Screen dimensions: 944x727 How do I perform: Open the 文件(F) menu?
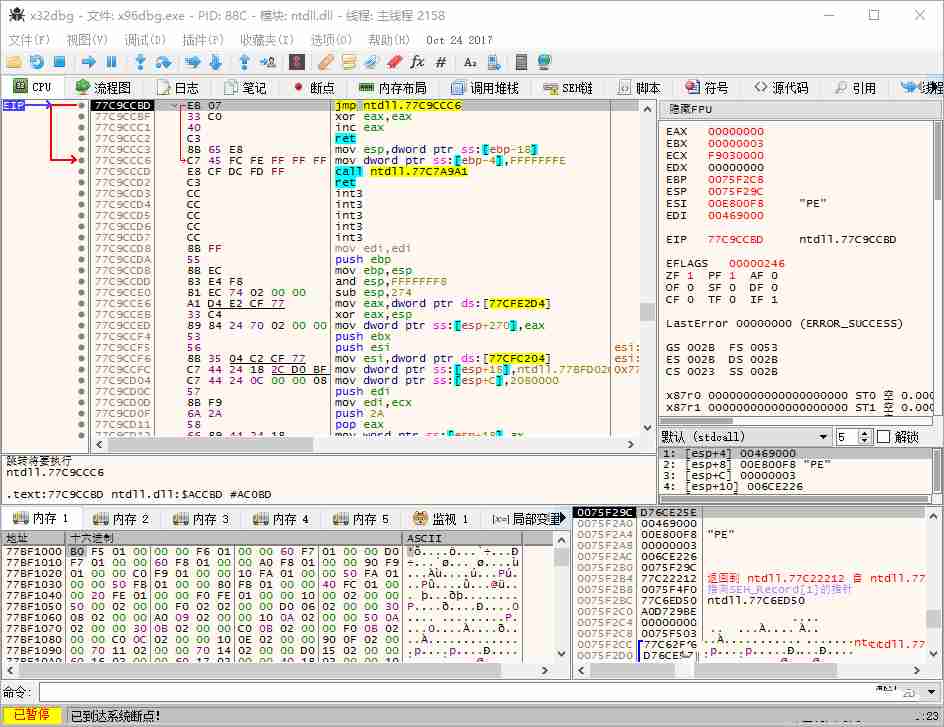[x=29, y=40]
